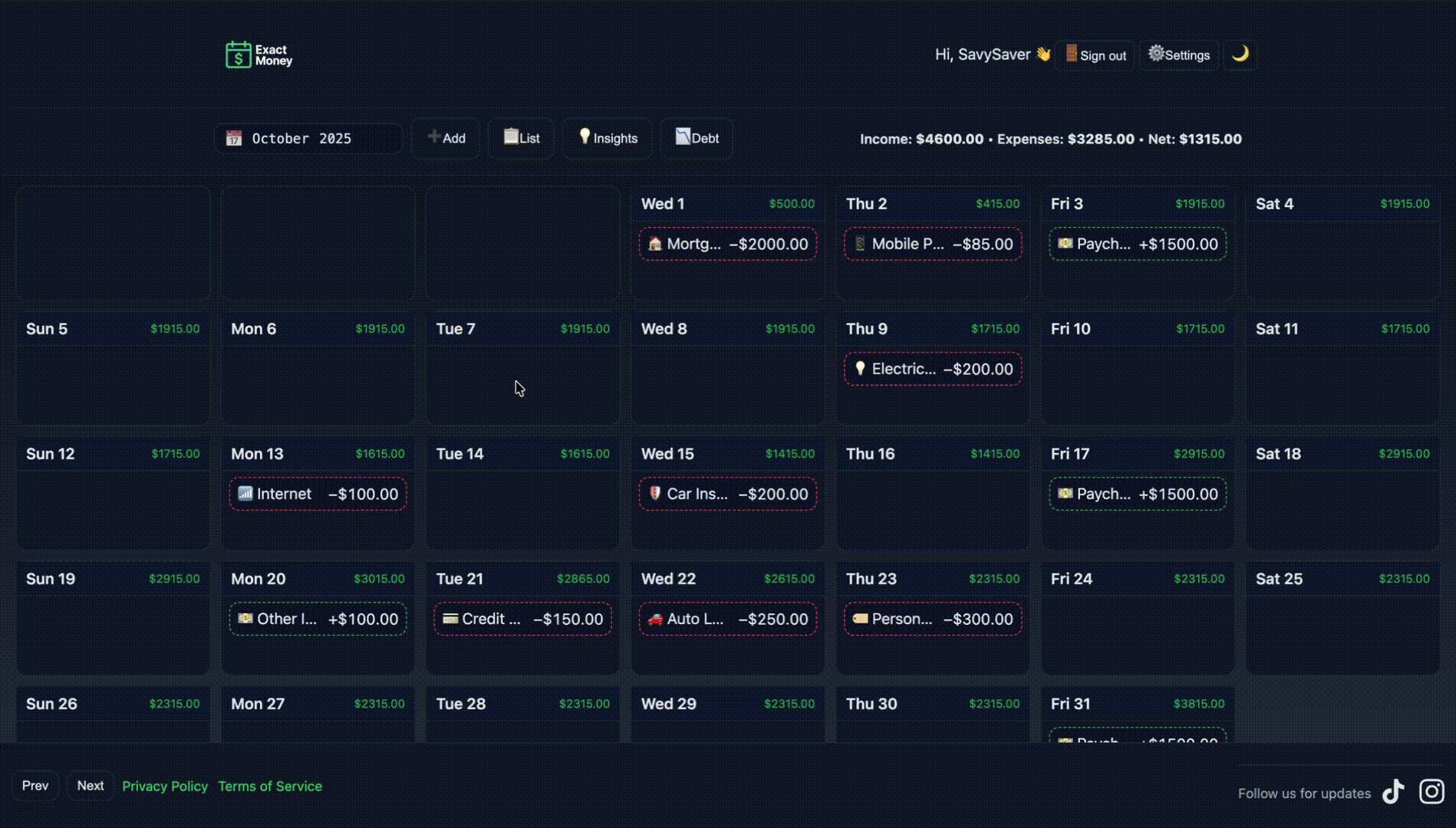1456x828 pixels.
Task: Expand the Electric expense entry on Thu 9
Action: [933, 369]
